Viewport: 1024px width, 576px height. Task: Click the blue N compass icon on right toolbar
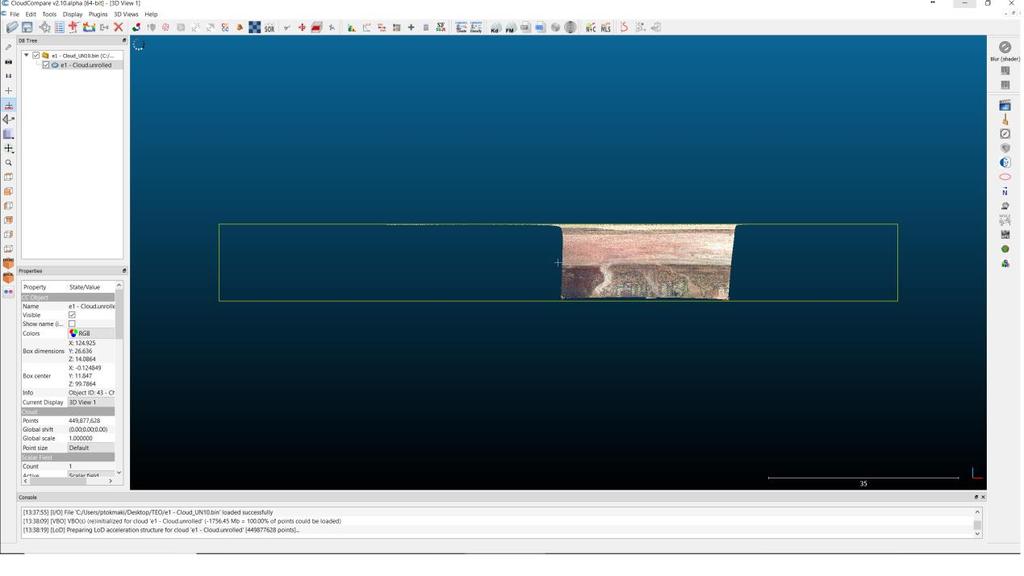click(x=1005, y=191)
